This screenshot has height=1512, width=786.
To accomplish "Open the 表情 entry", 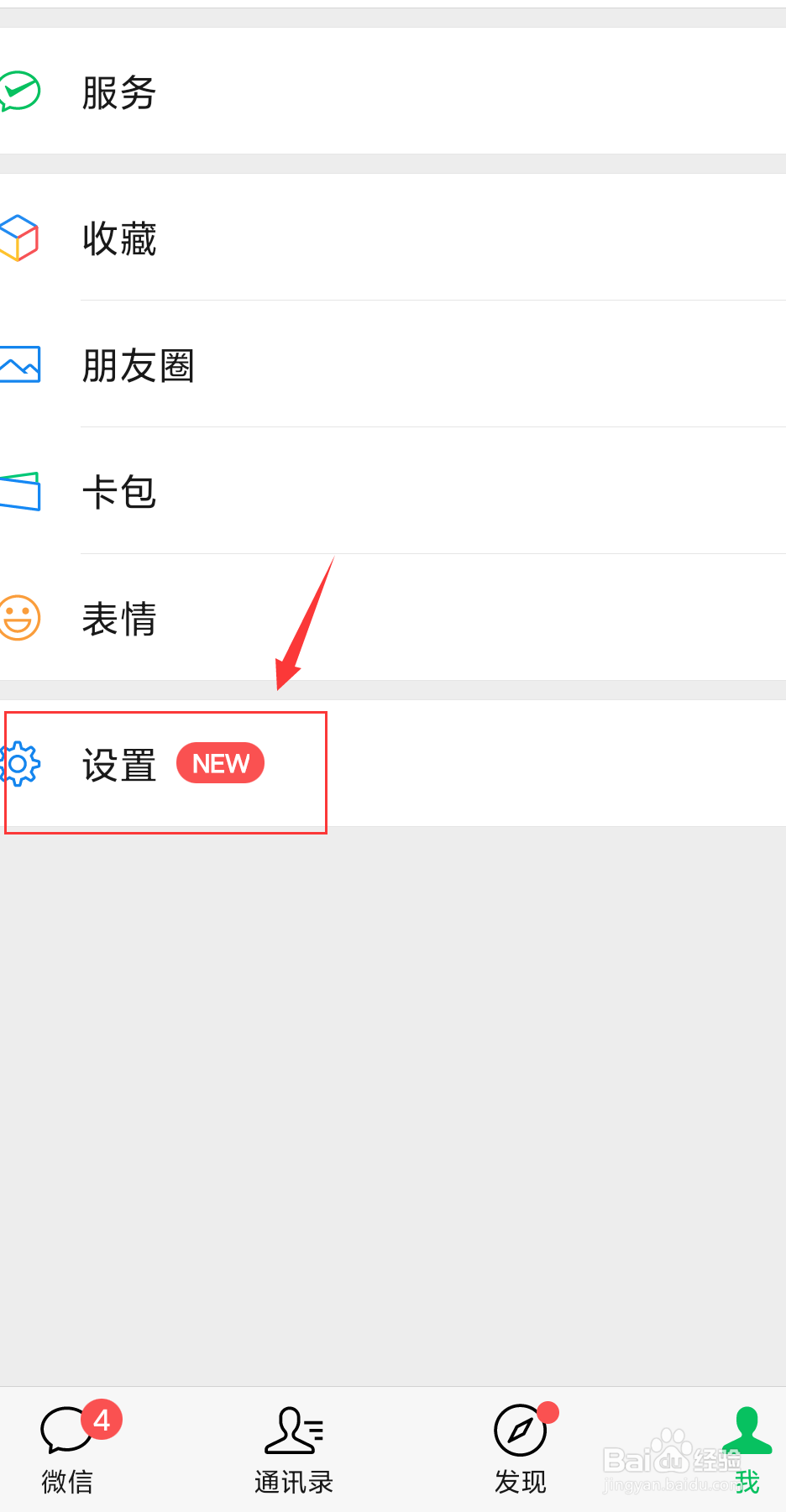I will 393,617.
